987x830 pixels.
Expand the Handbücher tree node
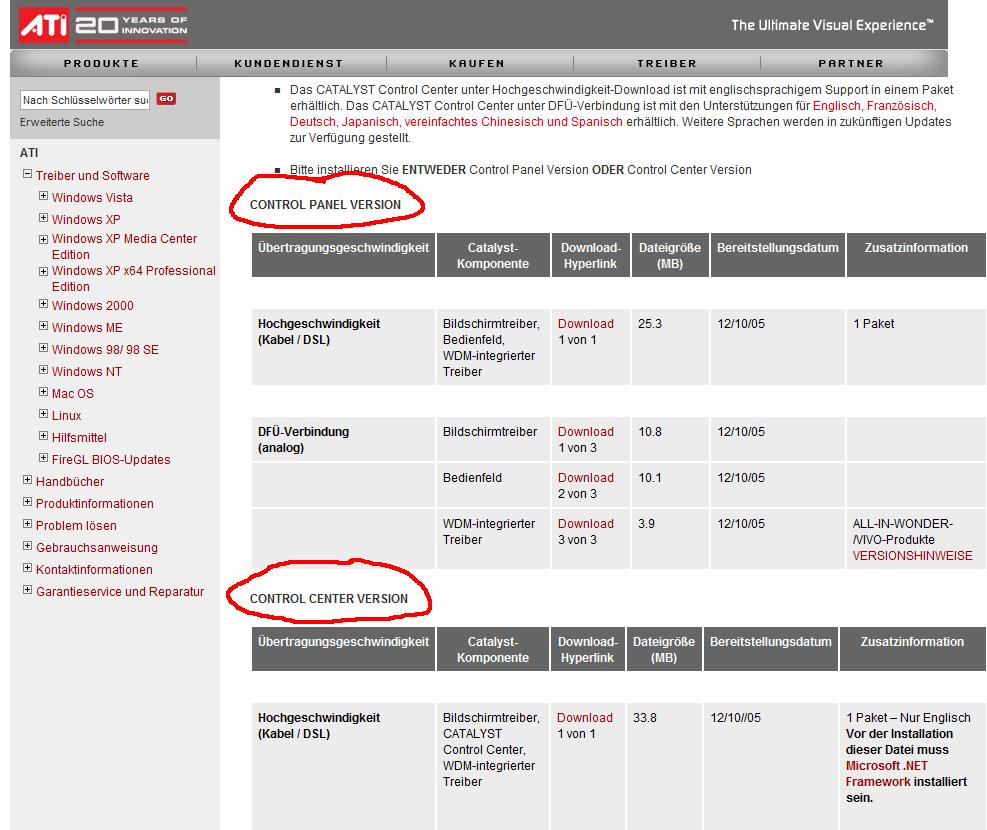(x=27, y=480)
